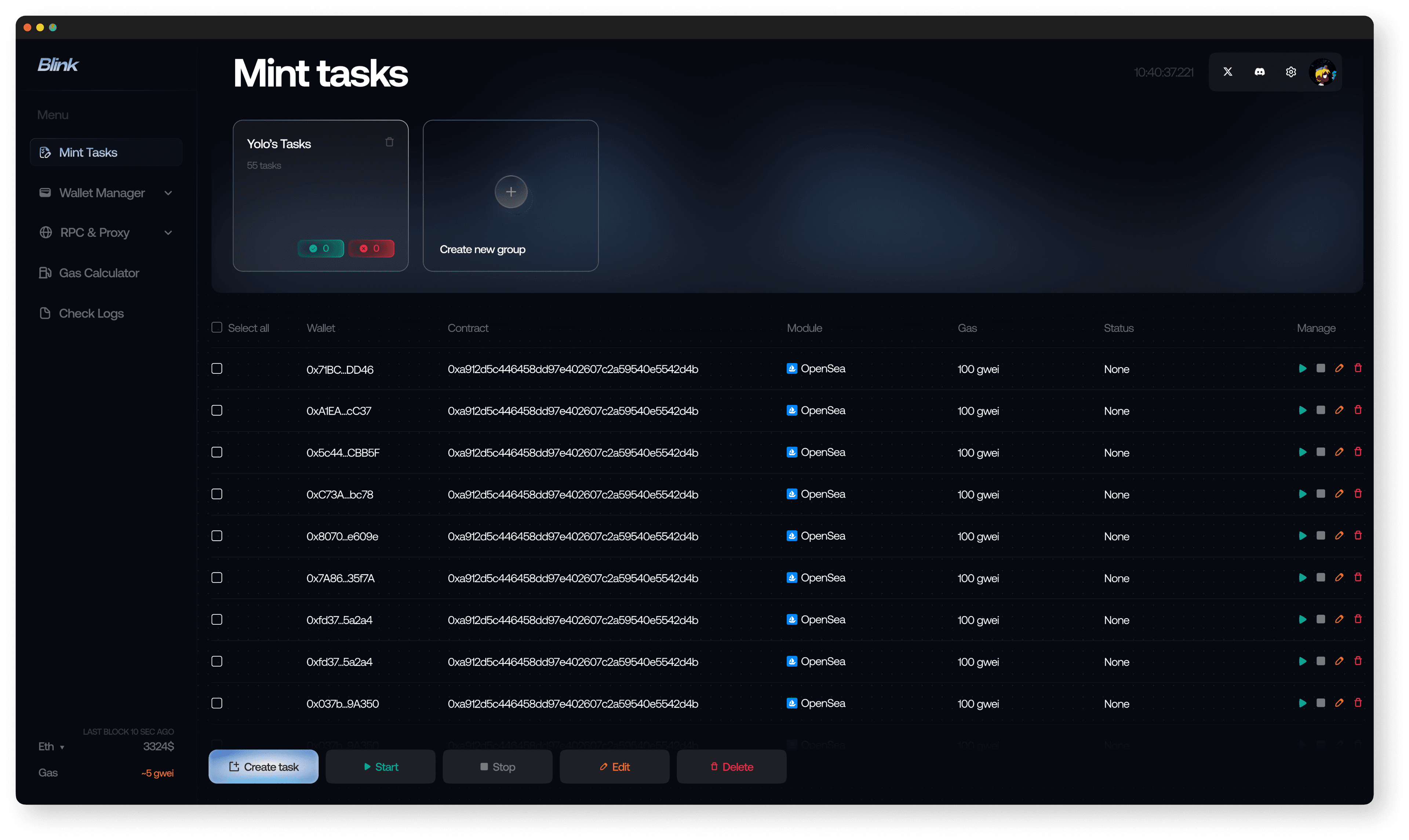
Task: Expand the Wallet Manager chevron
Action: click(168, 193)
